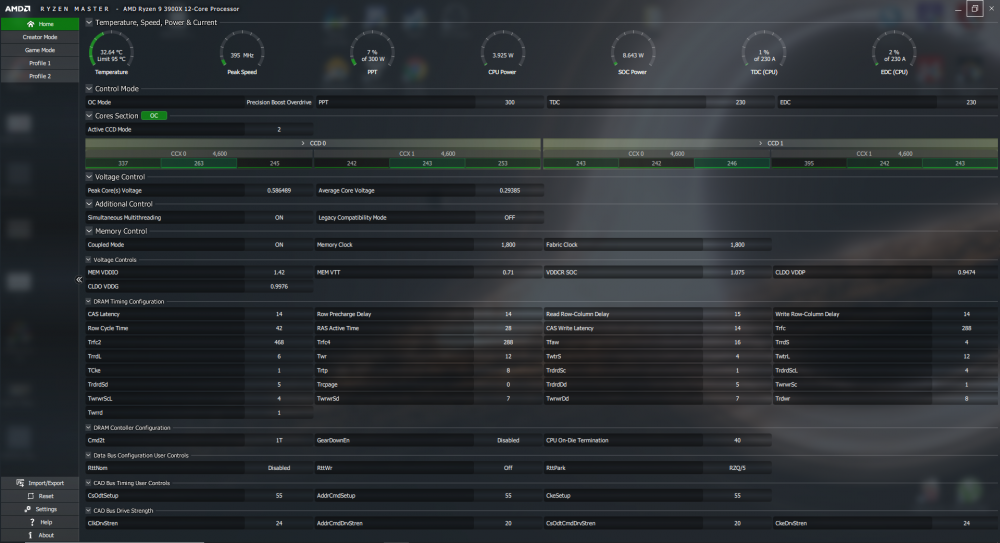Collapse the Voltage Controls subsection
The image size is (1000, 543).
click(89, 260)
